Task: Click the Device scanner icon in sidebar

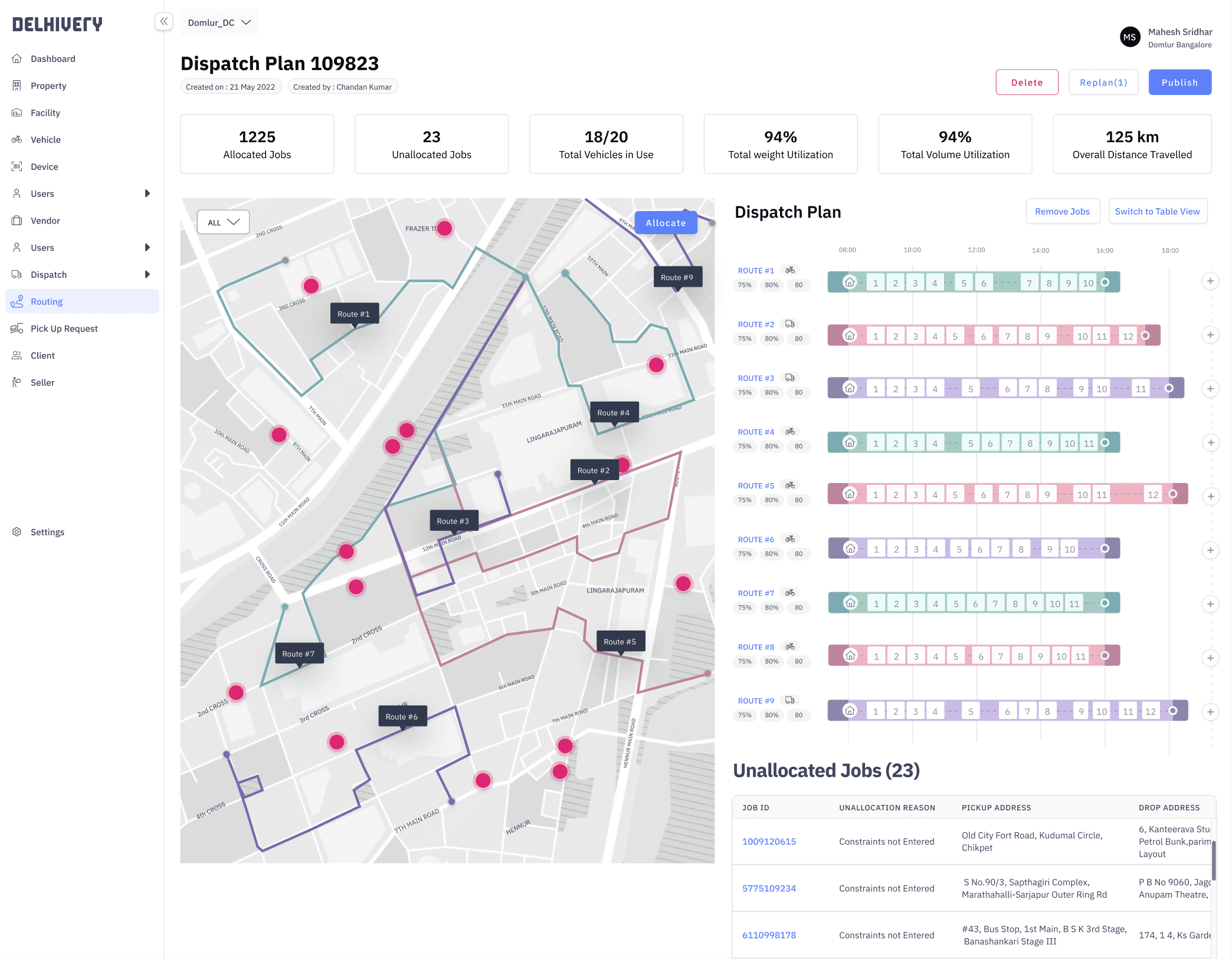Action: 17,167
